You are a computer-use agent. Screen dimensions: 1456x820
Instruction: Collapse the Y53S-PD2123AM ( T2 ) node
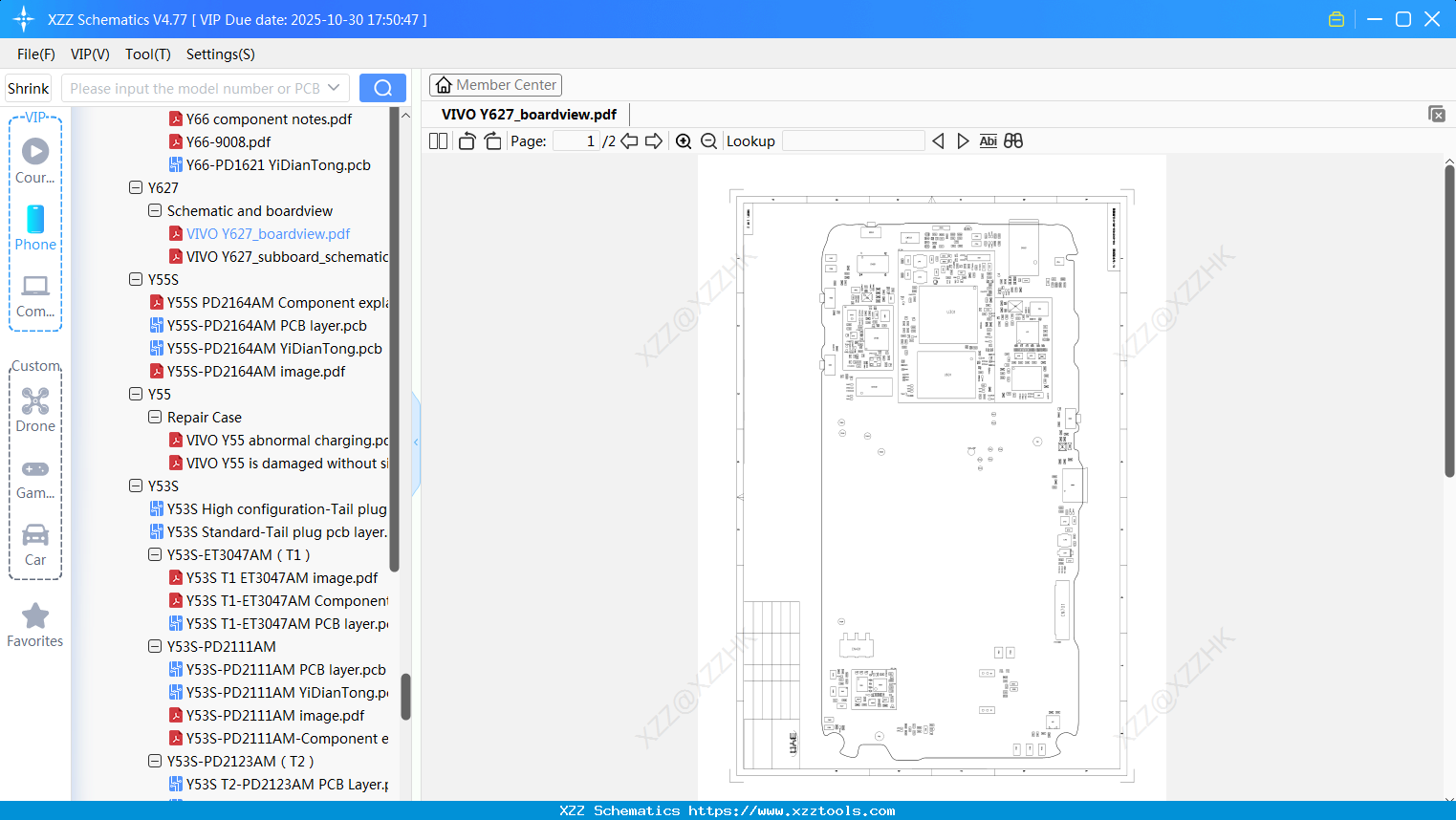pyautogui.click(x=155, y=762)
